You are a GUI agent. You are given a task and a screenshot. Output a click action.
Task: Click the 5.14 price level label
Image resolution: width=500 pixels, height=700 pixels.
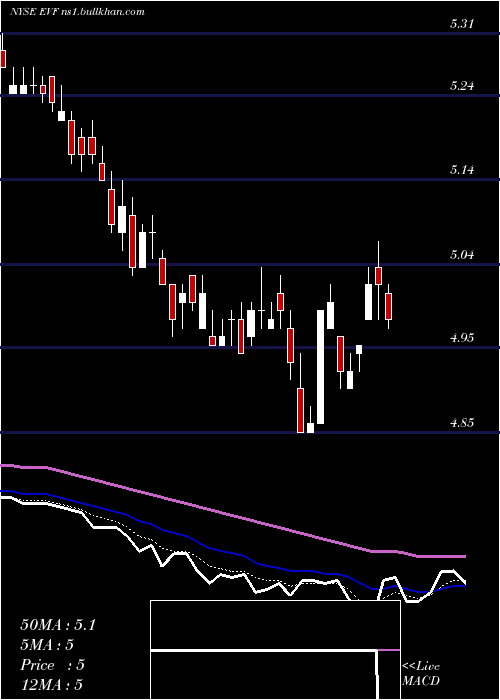click(461, 170)
